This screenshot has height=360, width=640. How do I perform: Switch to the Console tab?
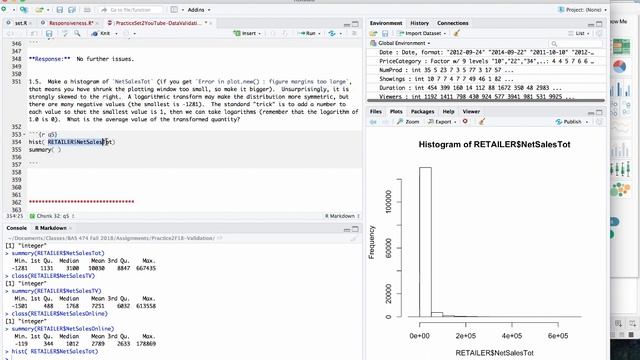[x=17, y=228]
